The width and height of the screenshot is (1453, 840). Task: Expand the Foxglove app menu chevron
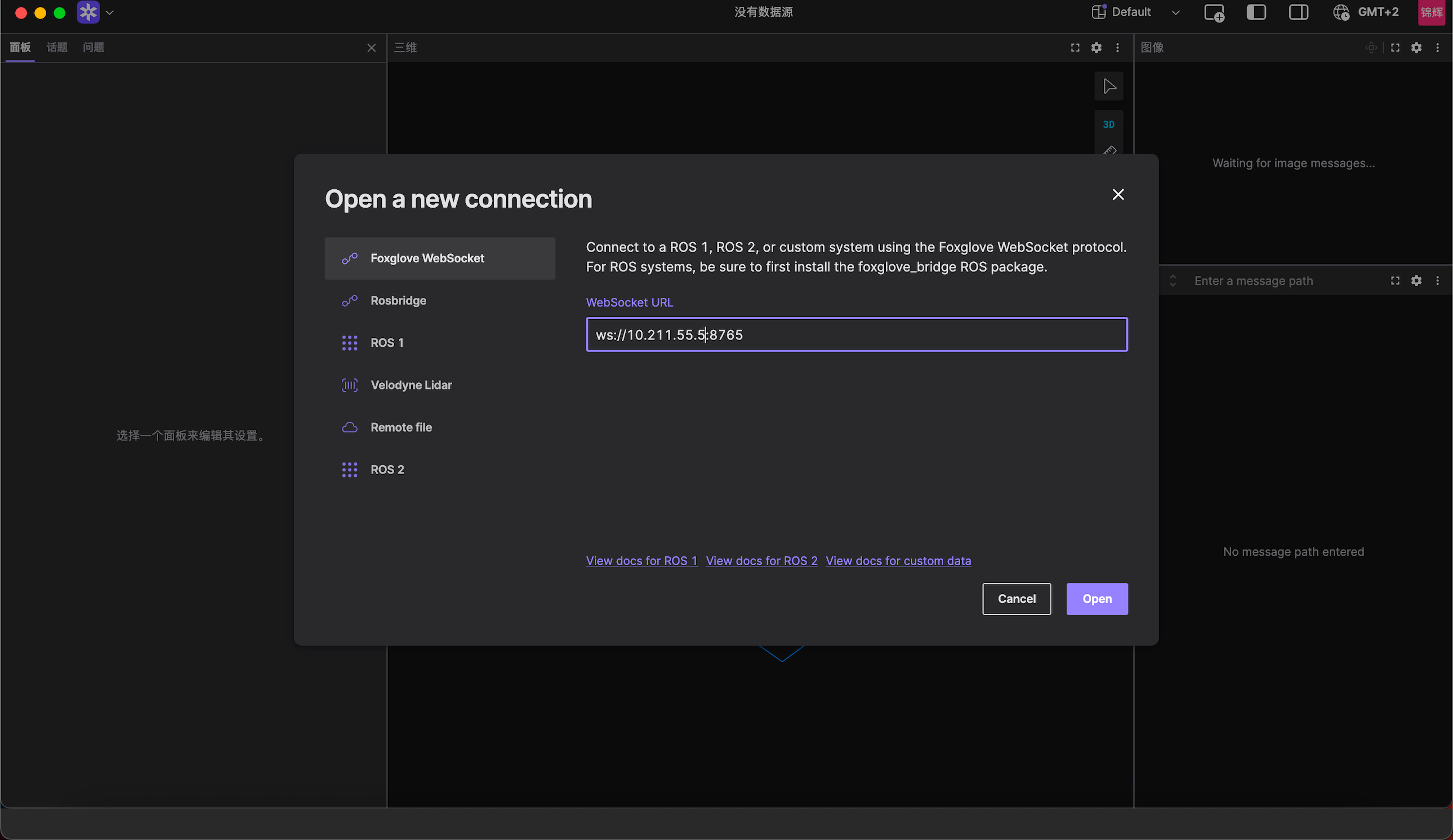pyautogui.click(x=110, y=13)
